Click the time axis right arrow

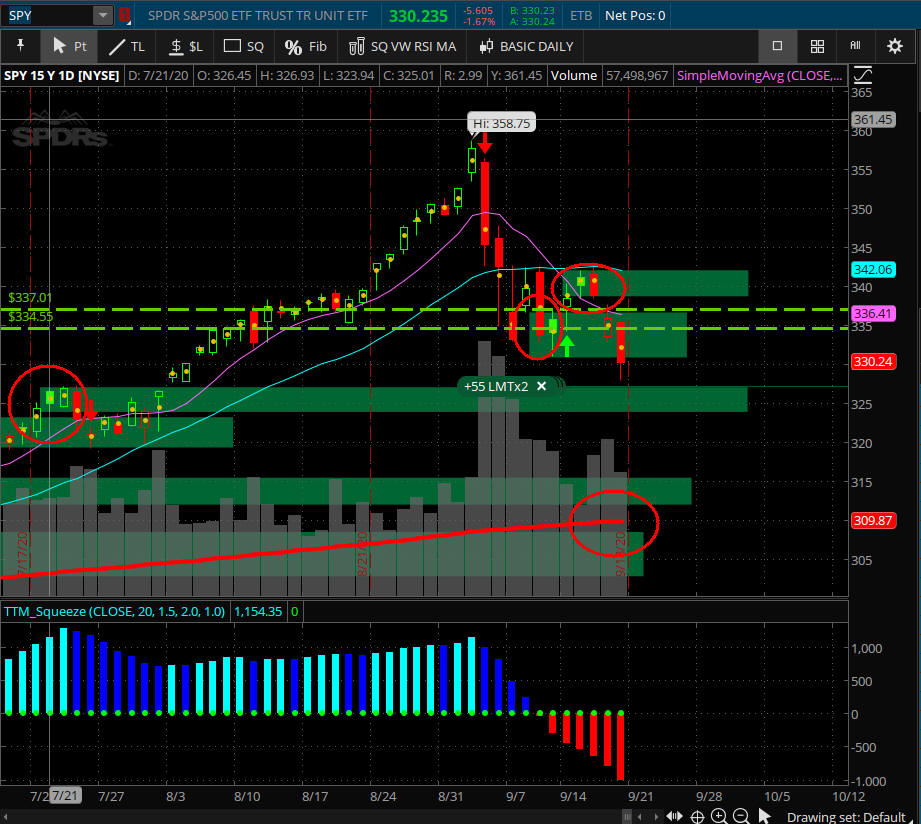[656, 817]
